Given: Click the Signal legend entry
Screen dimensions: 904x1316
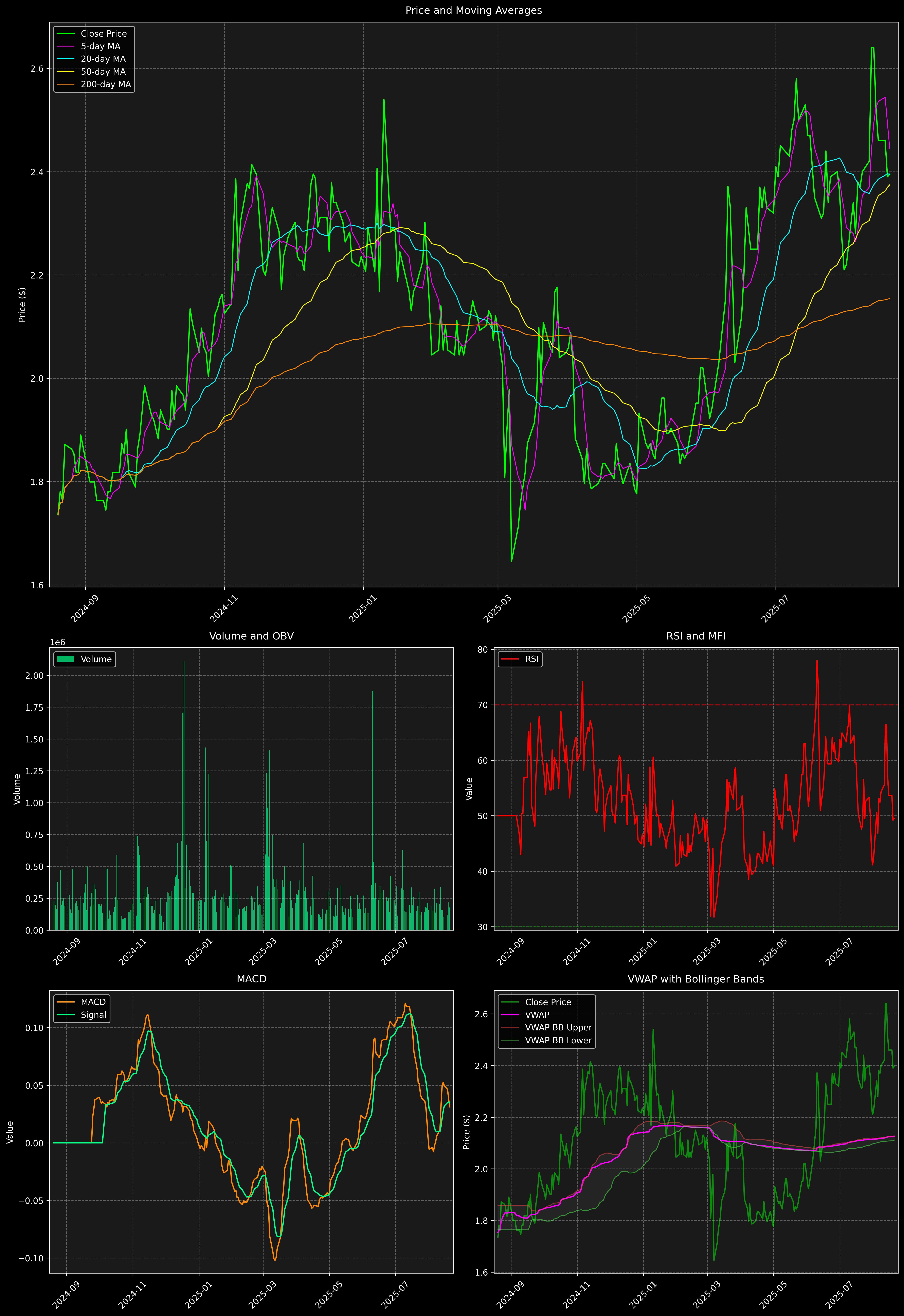Looking at the screenshot, I should point(93,1015).
